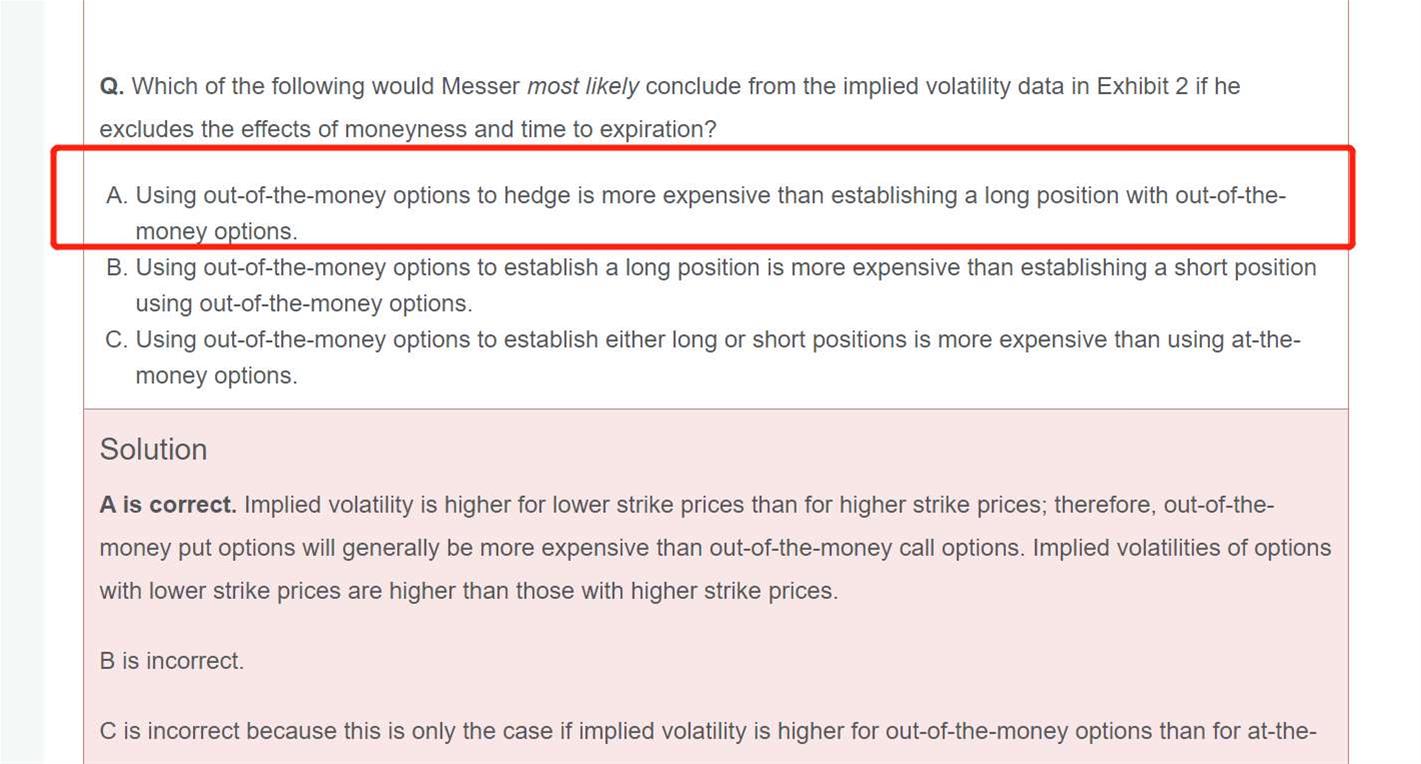Click the "B." letter marker of second option
1421x764 pixels.
(116, 268)
